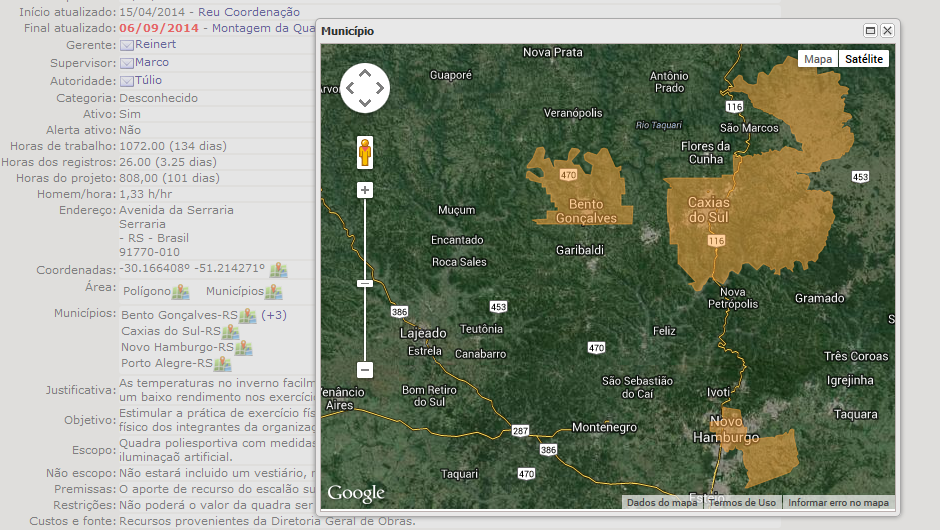Zoom out the map with minus button
This screenshot has width=940, height=530.
pyautogui.click(x=365, y=370)
